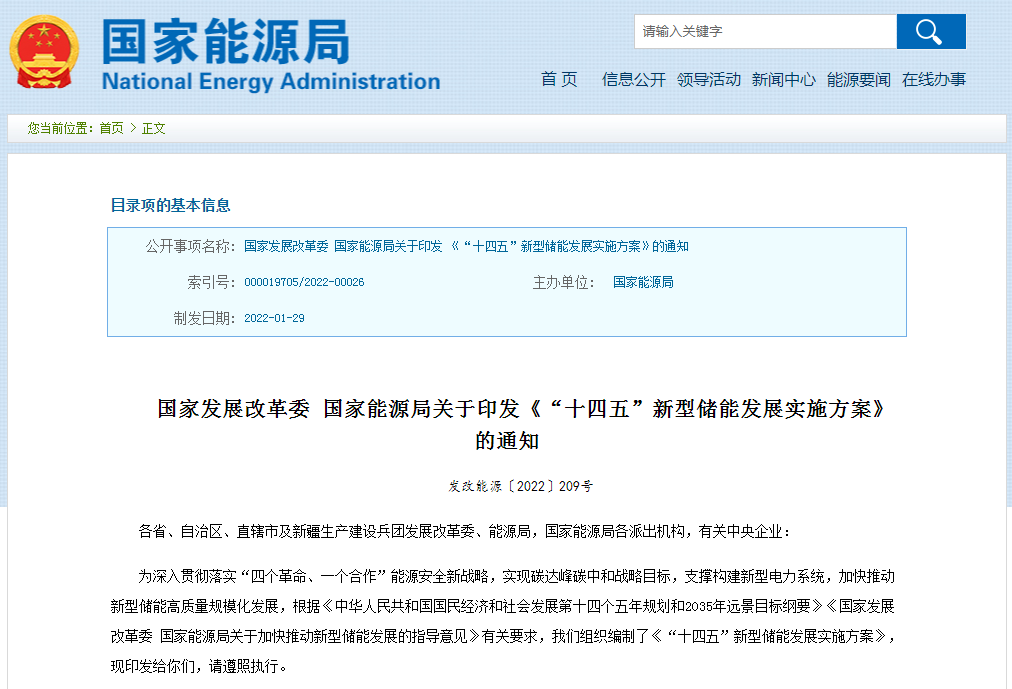Click the issue date 2022-01-29
Screen dimensions: 1012x689
(274, 318)
